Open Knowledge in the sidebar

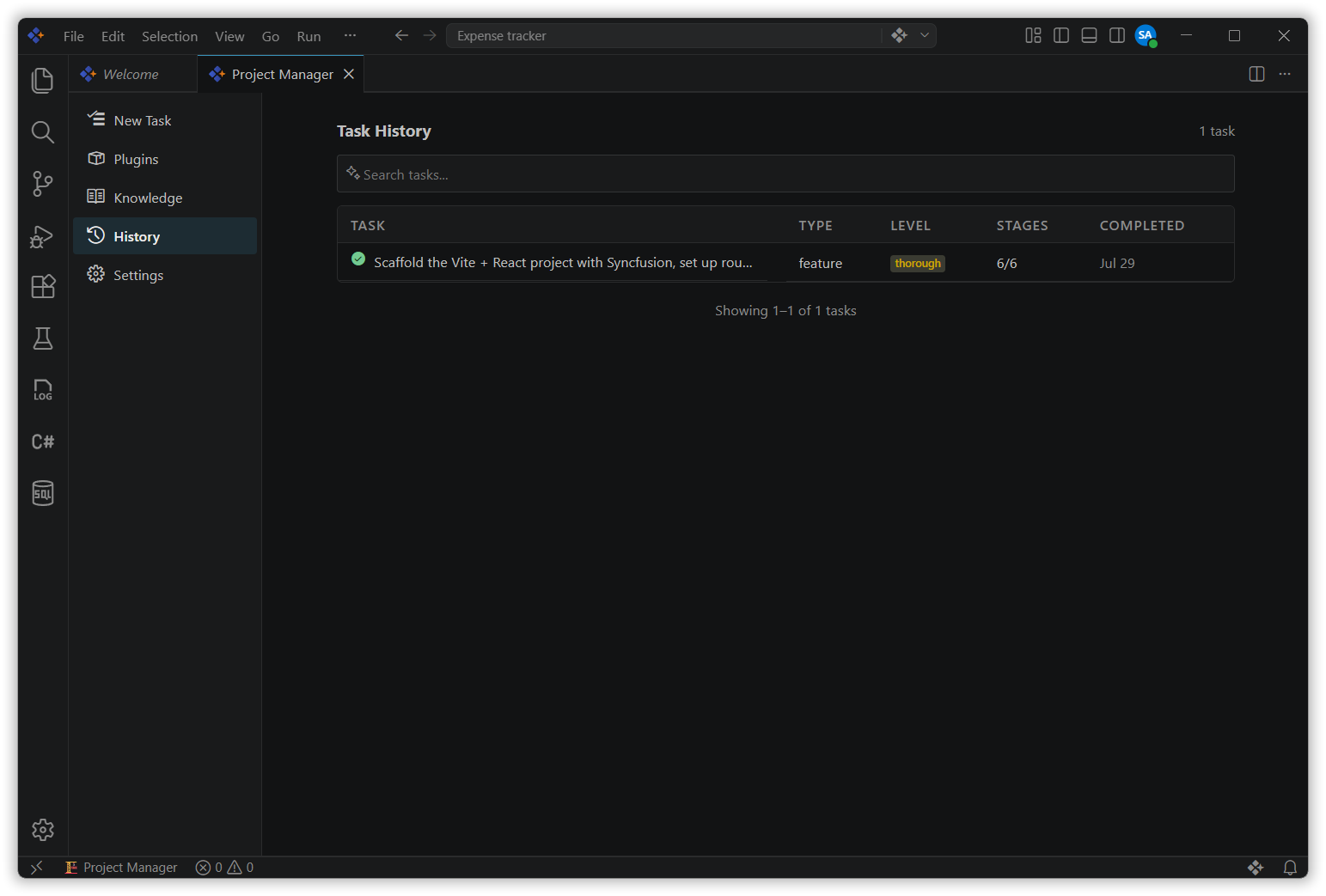click(165, 198)
